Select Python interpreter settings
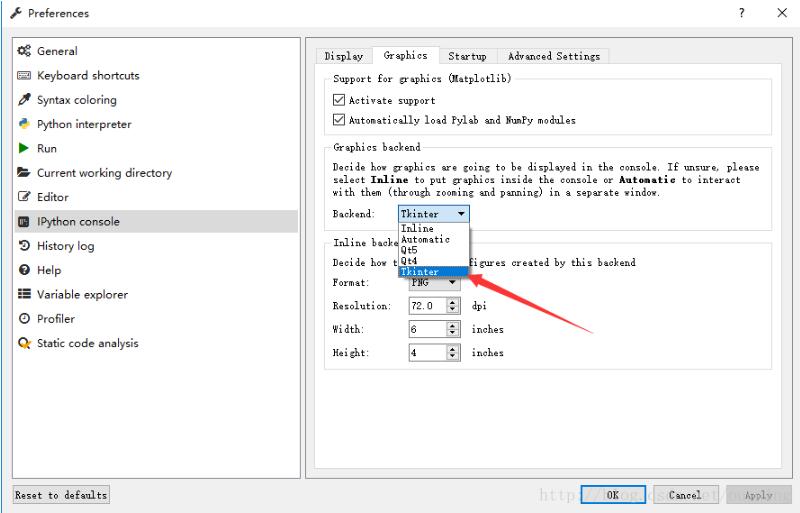 (155, 124)
